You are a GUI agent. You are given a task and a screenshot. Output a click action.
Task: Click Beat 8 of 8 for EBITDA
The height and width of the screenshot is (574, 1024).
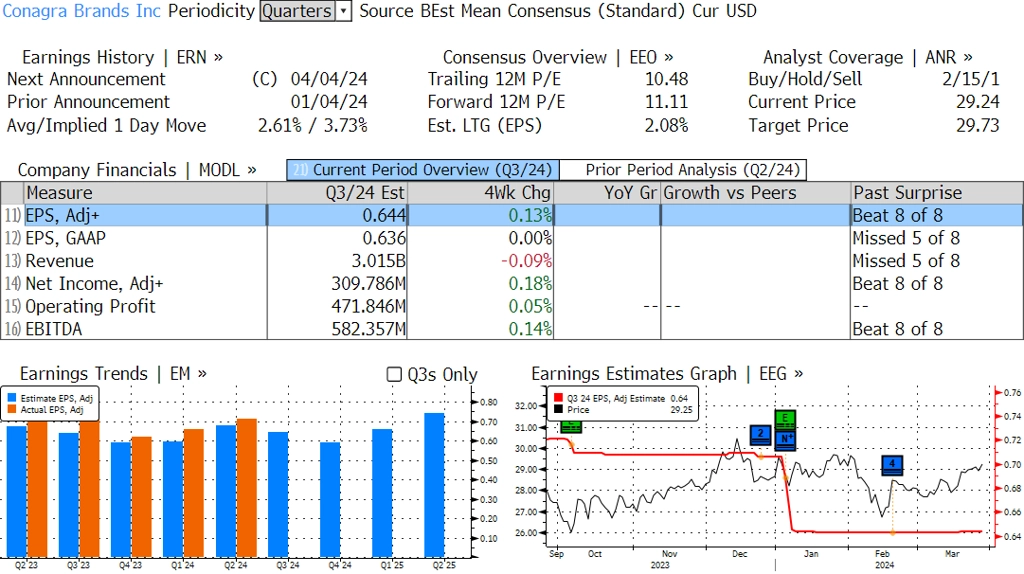point(898,329)
